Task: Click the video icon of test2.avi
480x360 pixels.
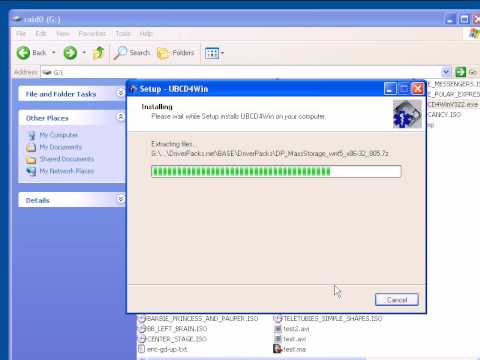Action: (x=278, y=329)
